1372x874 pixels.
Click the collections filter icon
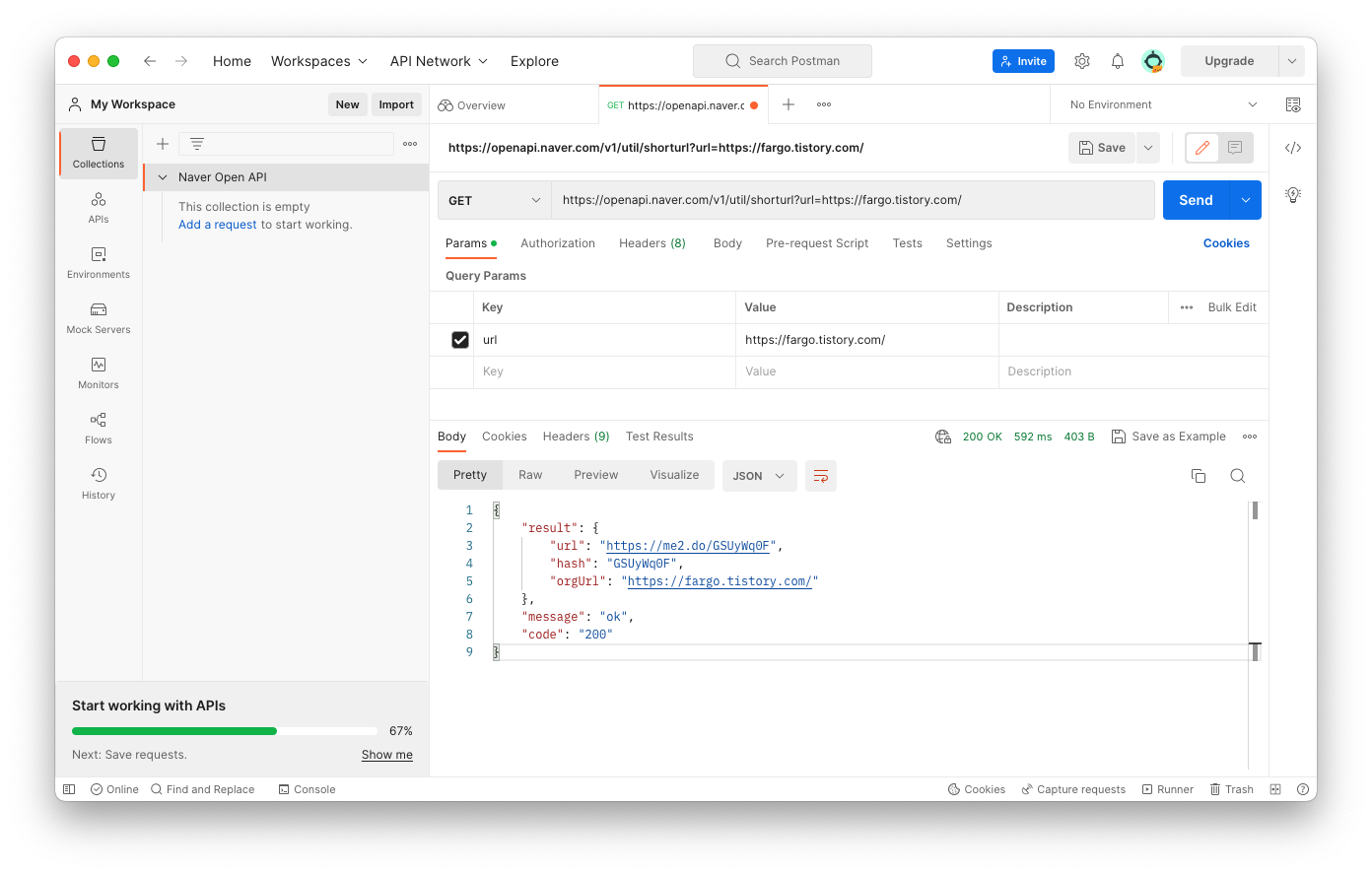[x=197, y=144]
